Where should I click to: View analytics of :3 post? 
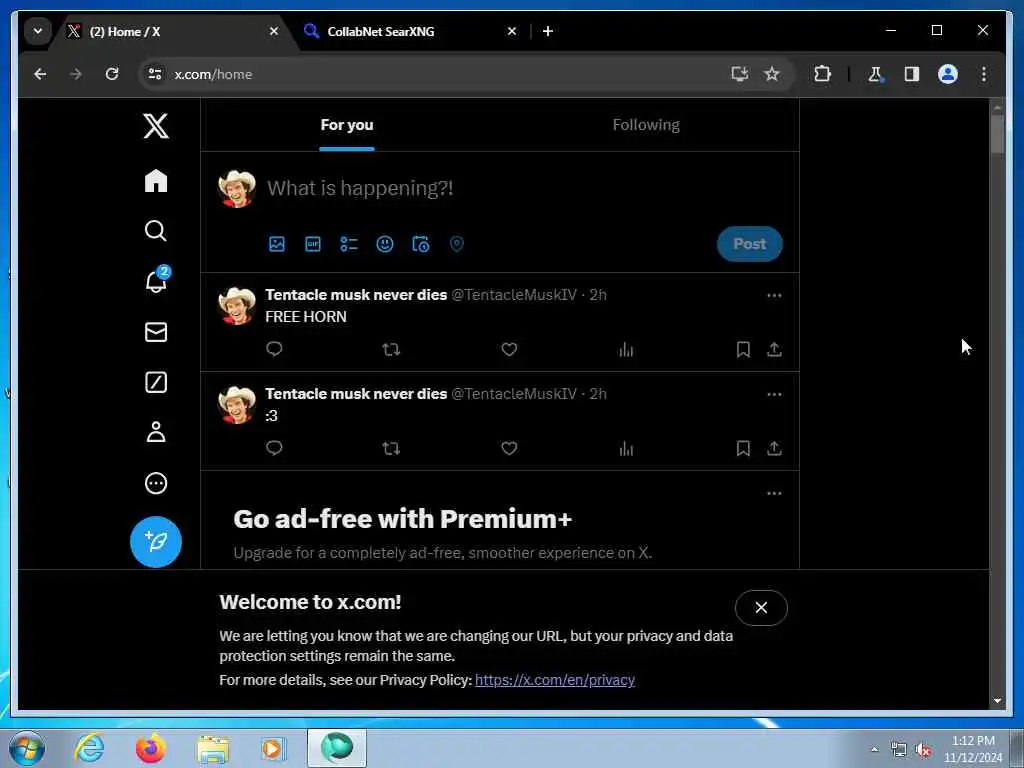point(626,449)
